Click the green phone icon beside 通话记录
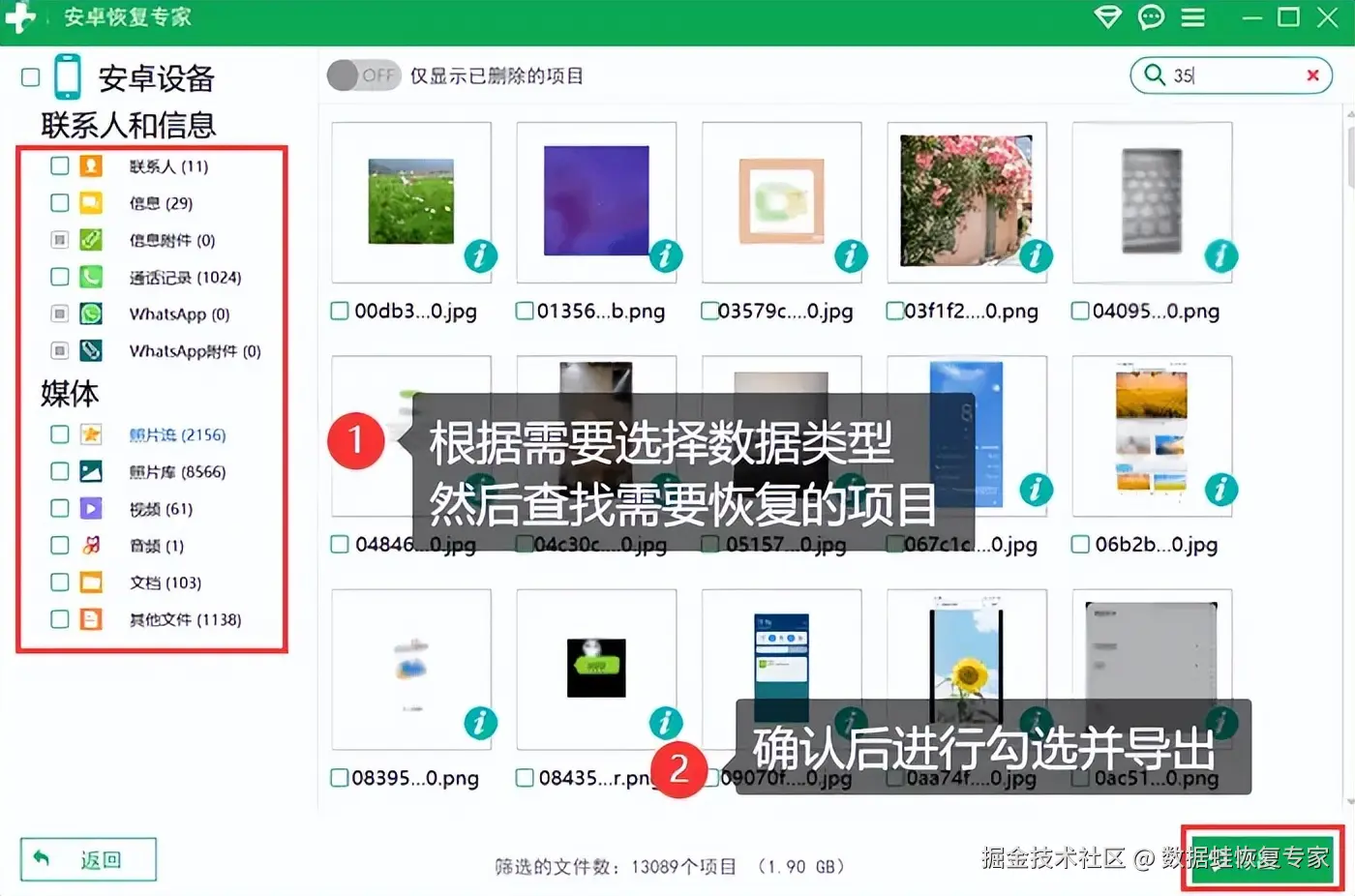The height and width of the screenshot is (896, 1355). [91, 277]
